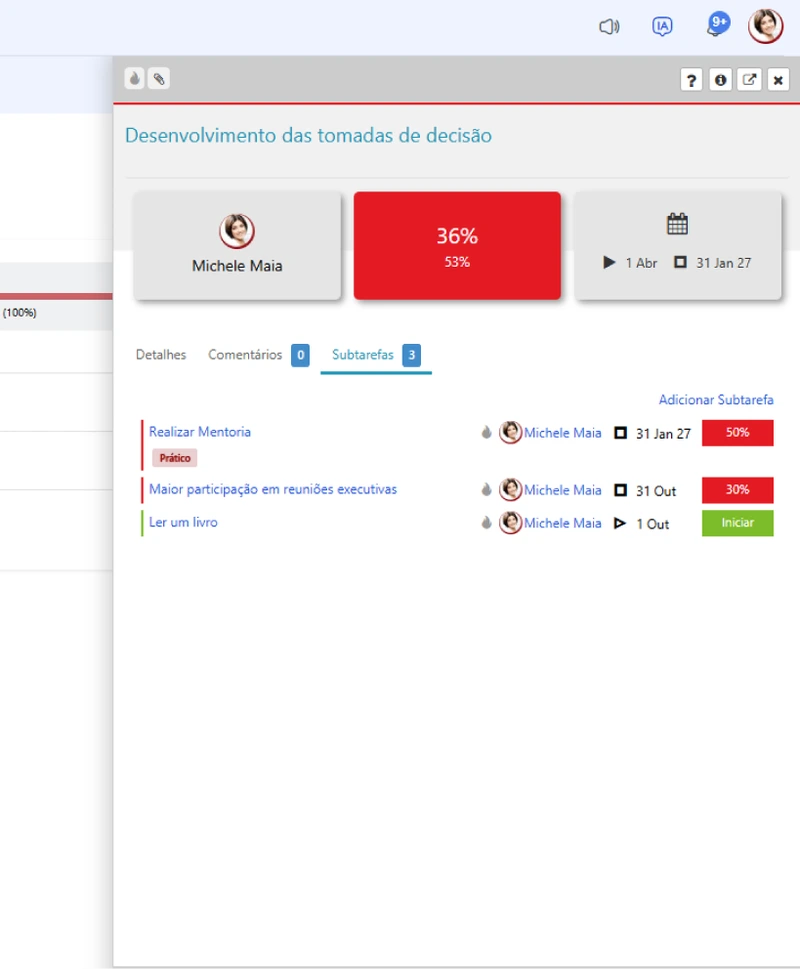
Task: Click flame icon on Maior participação row
Action: pyautogui.click(x=487, y=490)
